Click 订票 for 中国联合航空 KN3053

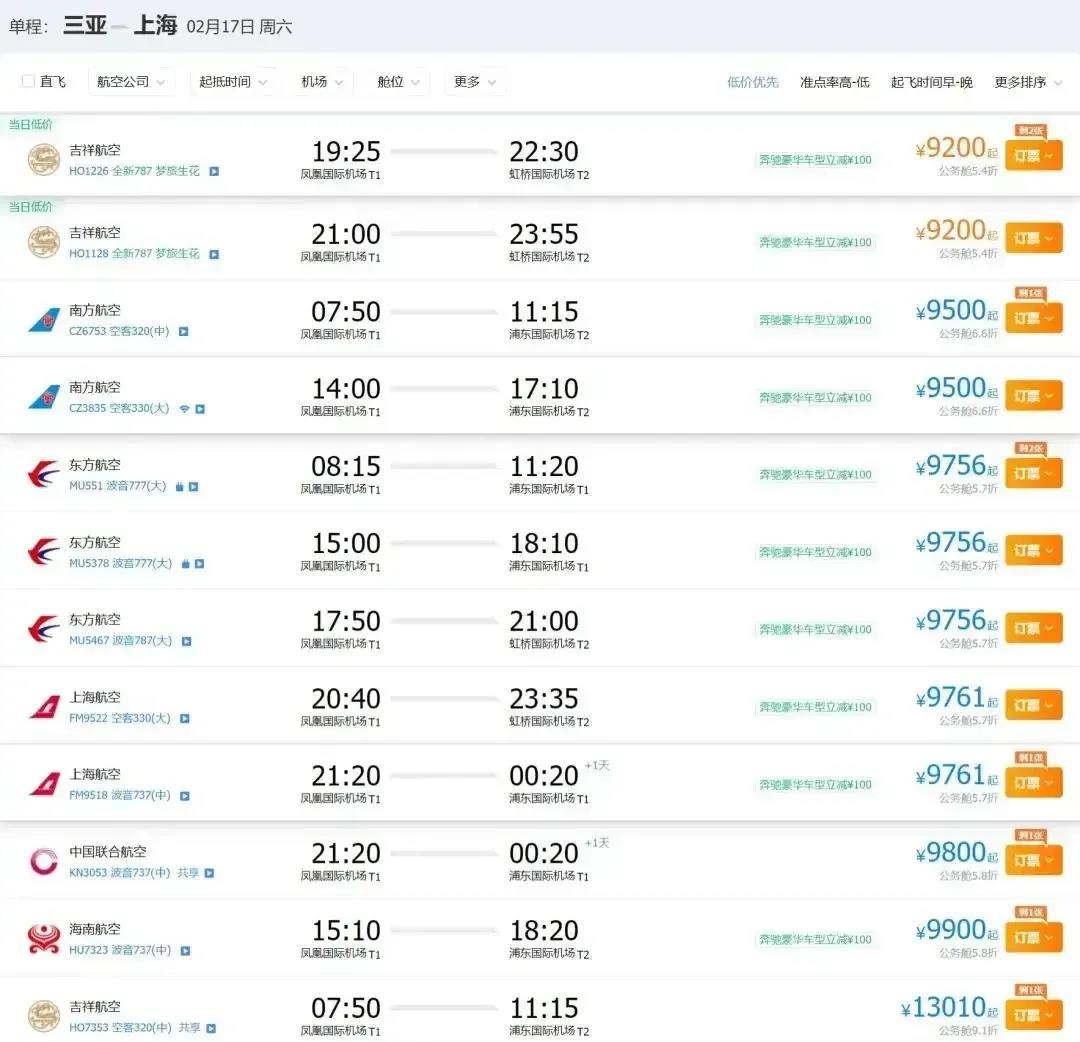(1033, 861)
